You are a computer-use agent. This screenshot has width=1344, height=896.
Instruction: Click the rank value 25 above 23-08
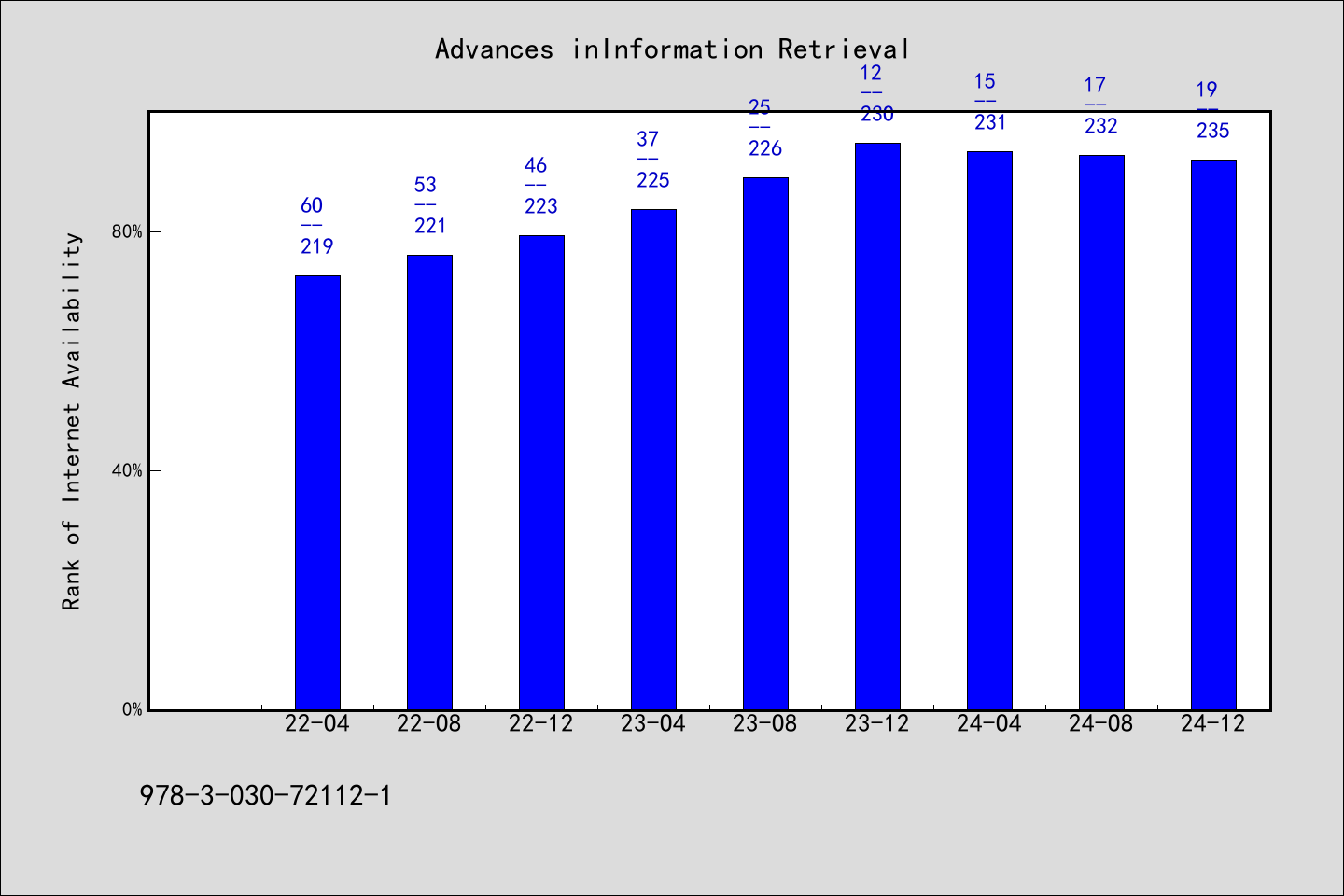coord(760,108)
